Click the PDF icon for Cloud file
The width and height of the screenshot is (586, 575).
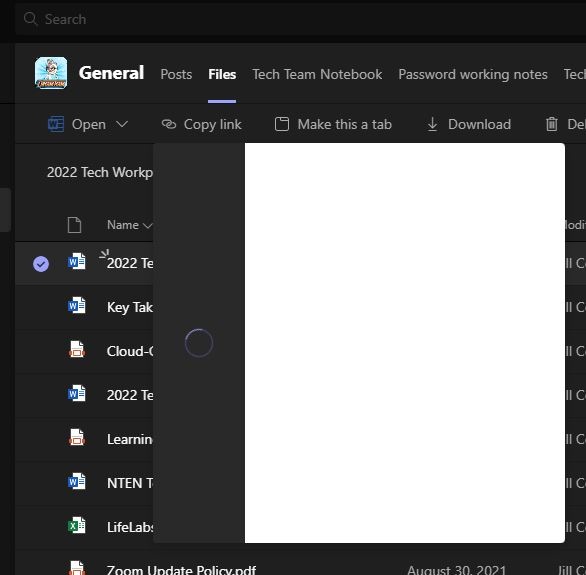77,350
